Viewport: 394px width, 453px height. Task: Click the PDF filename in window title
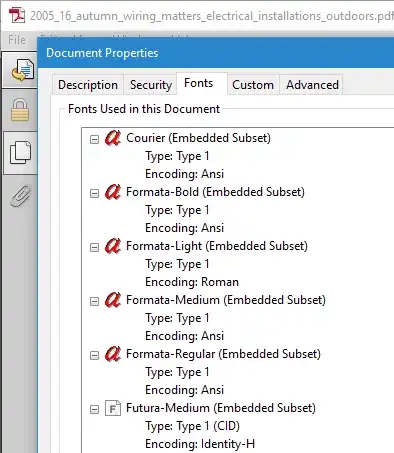pyautogui.click(x=212, y=16)
